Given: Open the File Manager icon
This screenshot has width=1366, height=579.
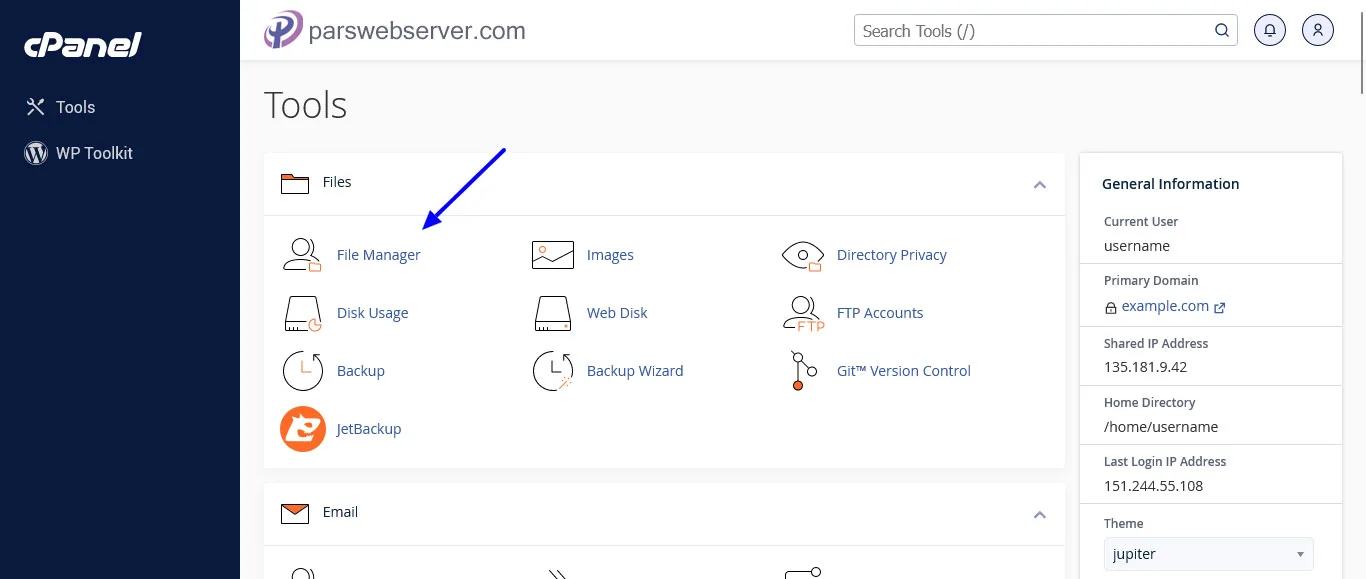Looking at the screenshot, I should [x=302, y=255].
